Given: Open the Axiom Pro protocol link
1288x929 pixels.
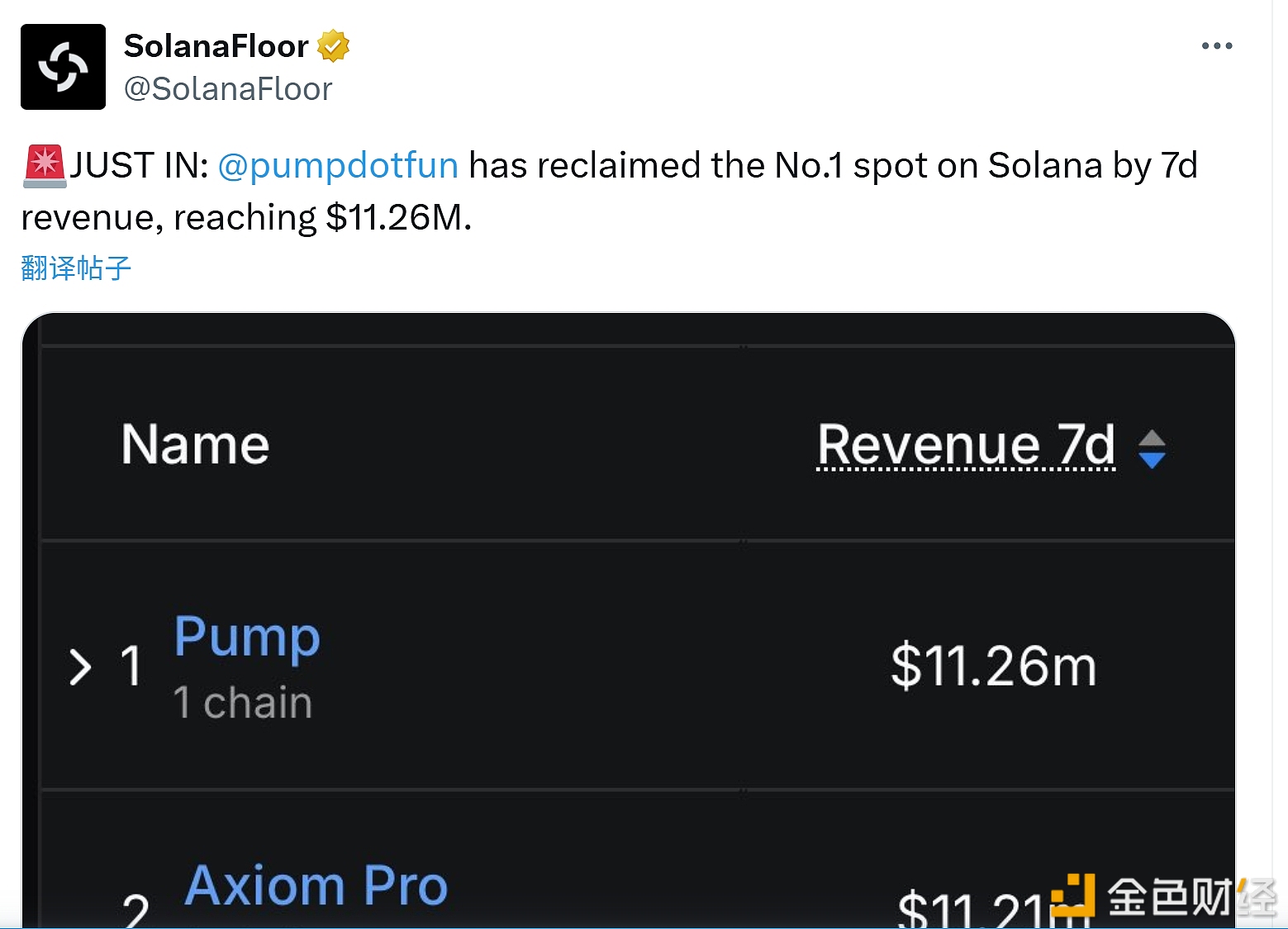Looking at the screenshot, I should coord(316,886).
